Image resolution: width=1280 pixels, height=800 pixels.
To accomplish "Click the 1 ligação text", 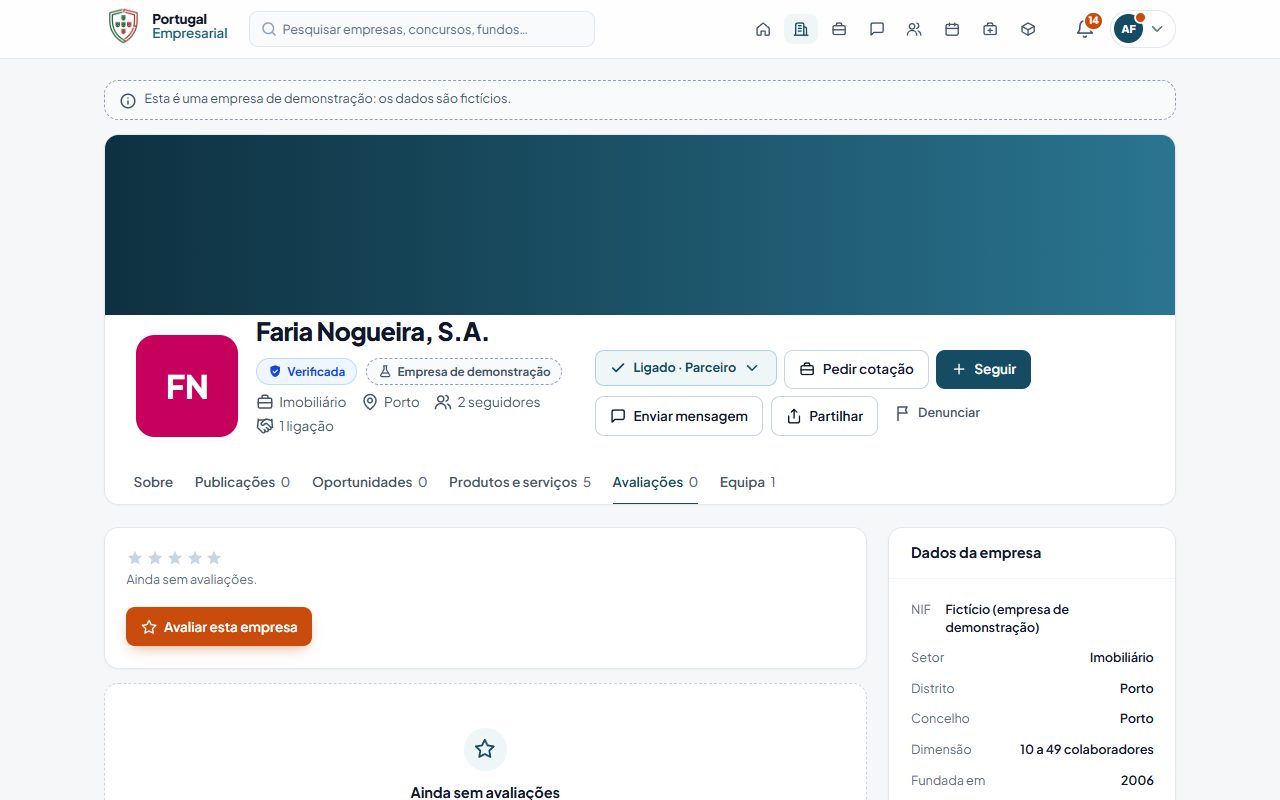I will (x=307, y=426).
